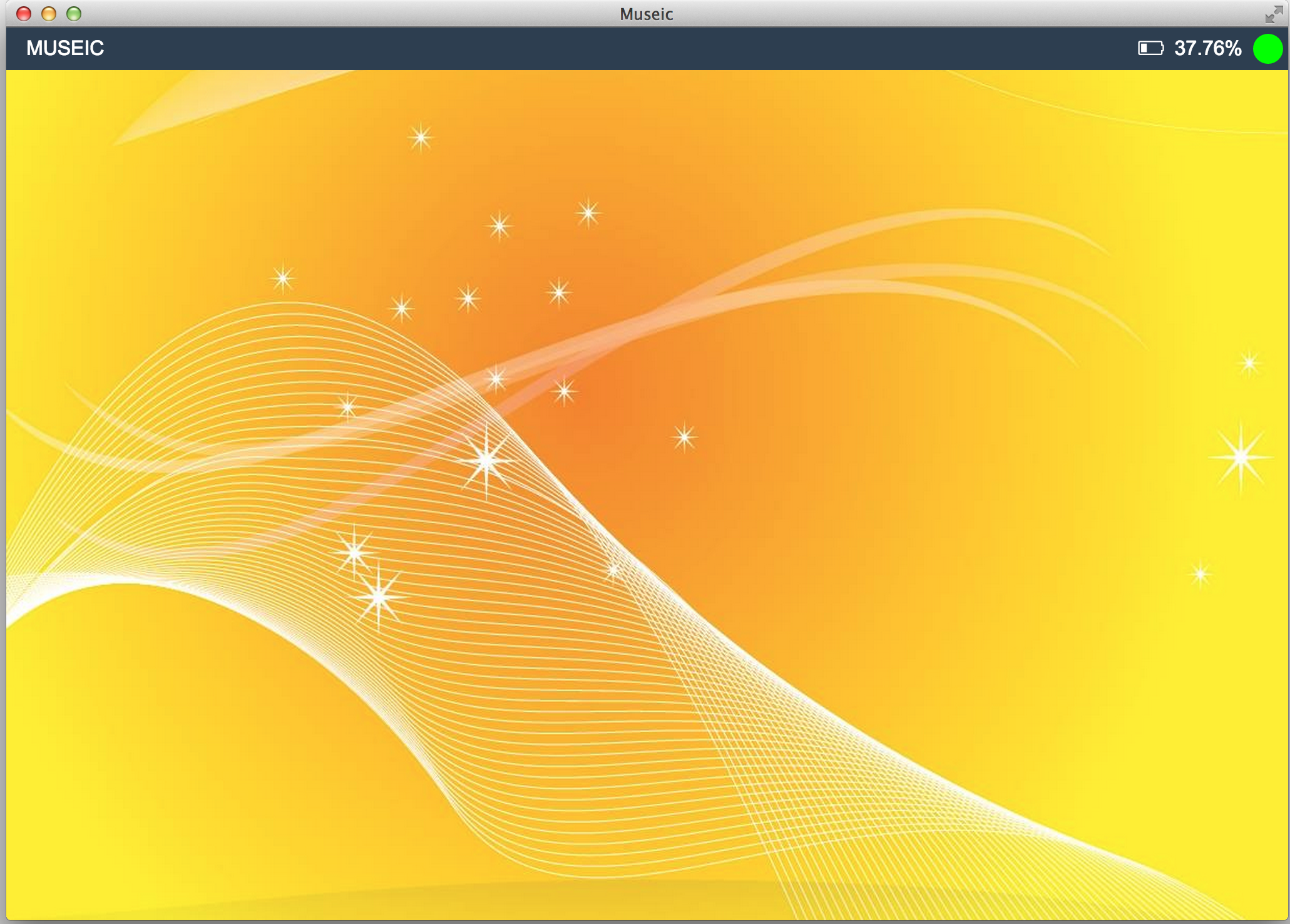Click the small star above the large right-edge star

pyautogui.click(x=1249, y=363)
